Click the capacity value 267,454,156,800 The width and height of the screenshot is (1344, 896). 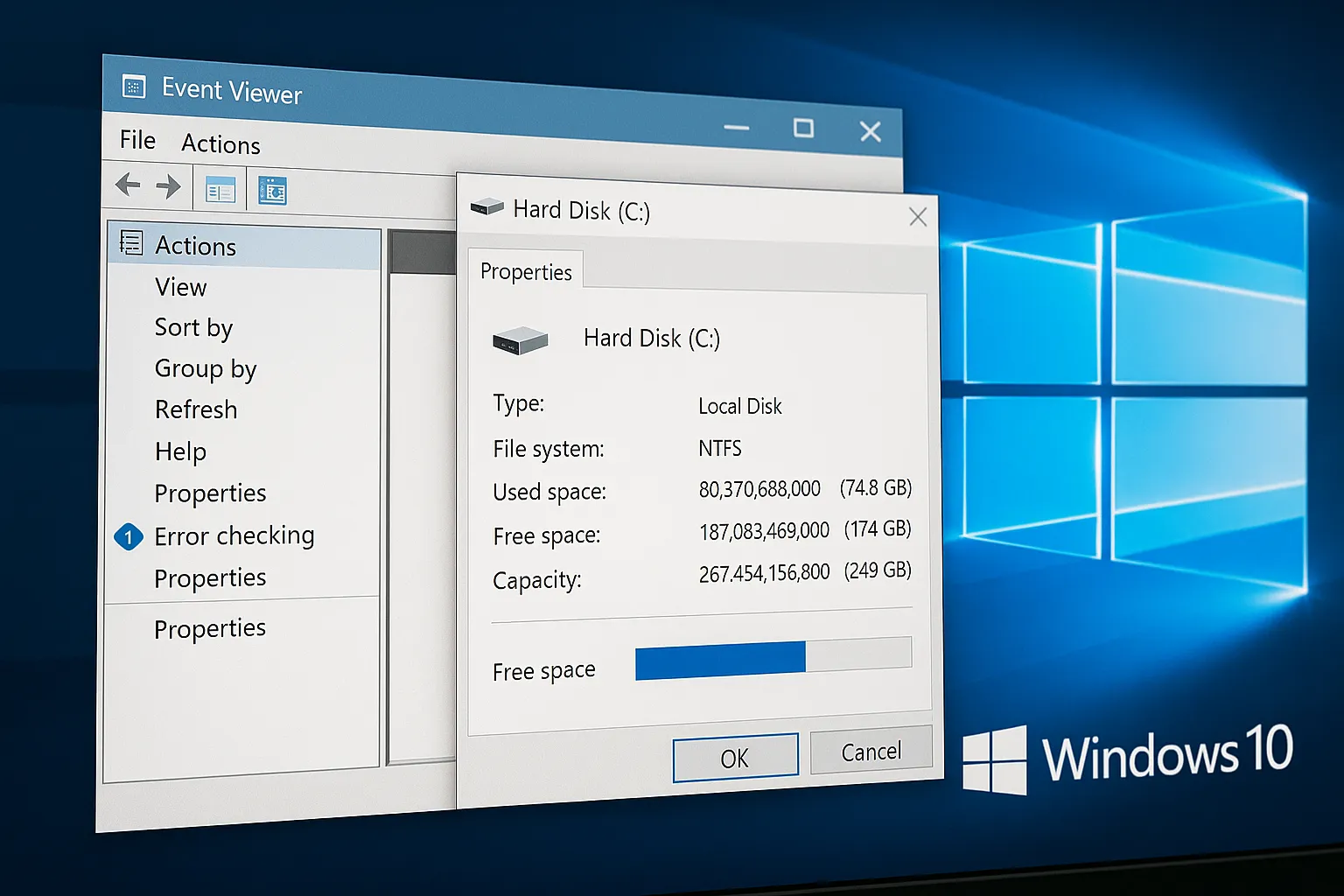tap(764, 573)
